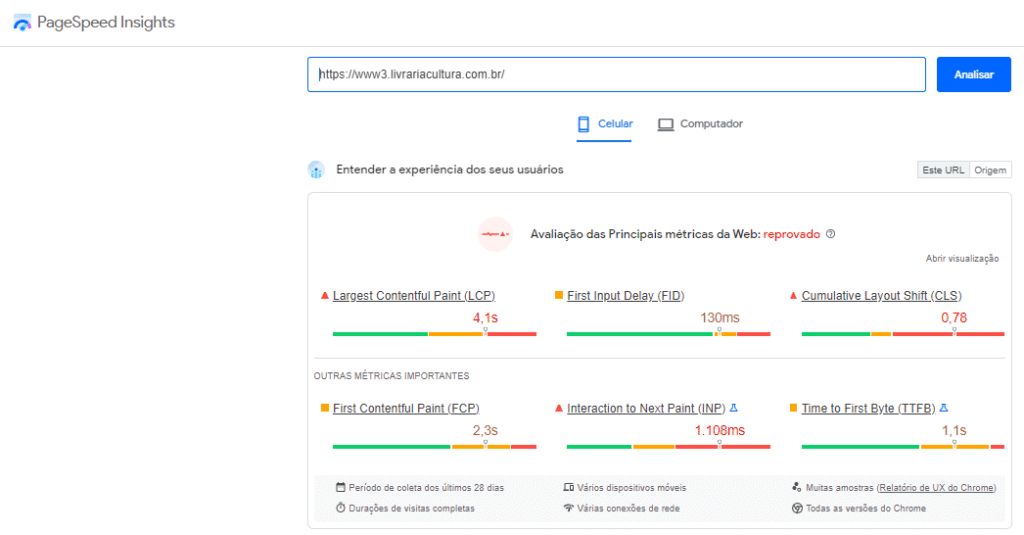Click the Cumulative Layout Shift distribution bar

click(x=903, y=333)
